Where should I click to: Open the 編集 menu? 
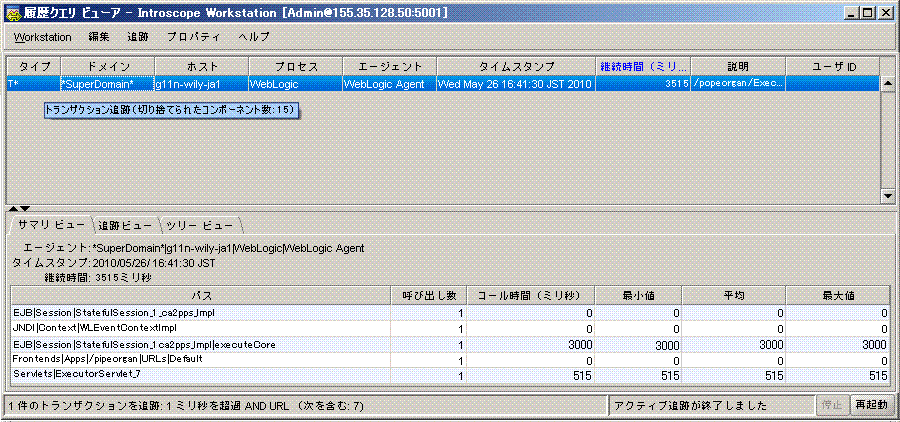point(99,37)
